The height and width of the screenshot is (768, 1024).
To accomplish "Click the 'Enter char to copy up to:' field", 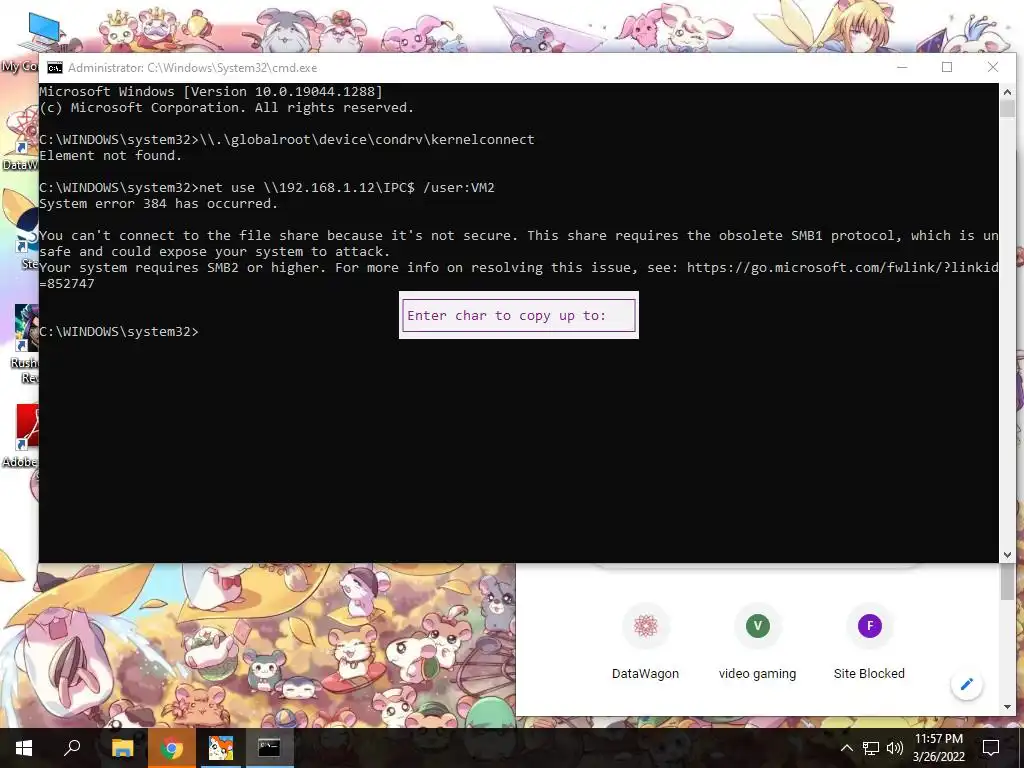I will [x=519, y=315].
